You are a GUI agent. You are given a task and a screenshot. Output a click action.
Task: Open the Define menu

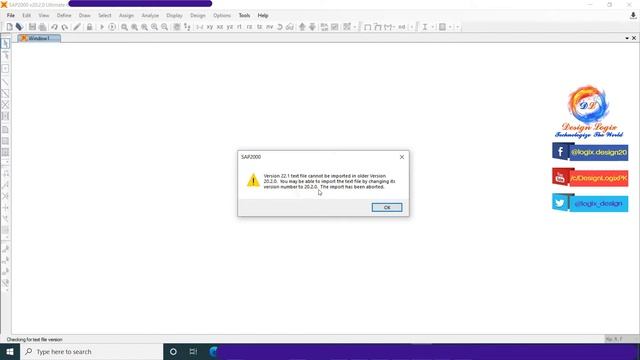(x=64, y=16)
